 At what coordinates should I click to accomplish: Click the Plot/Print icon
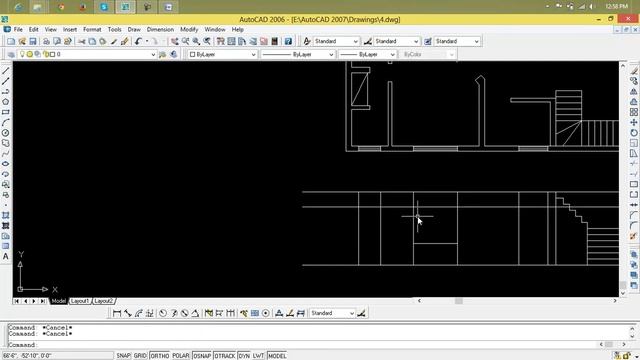[46, 41]
